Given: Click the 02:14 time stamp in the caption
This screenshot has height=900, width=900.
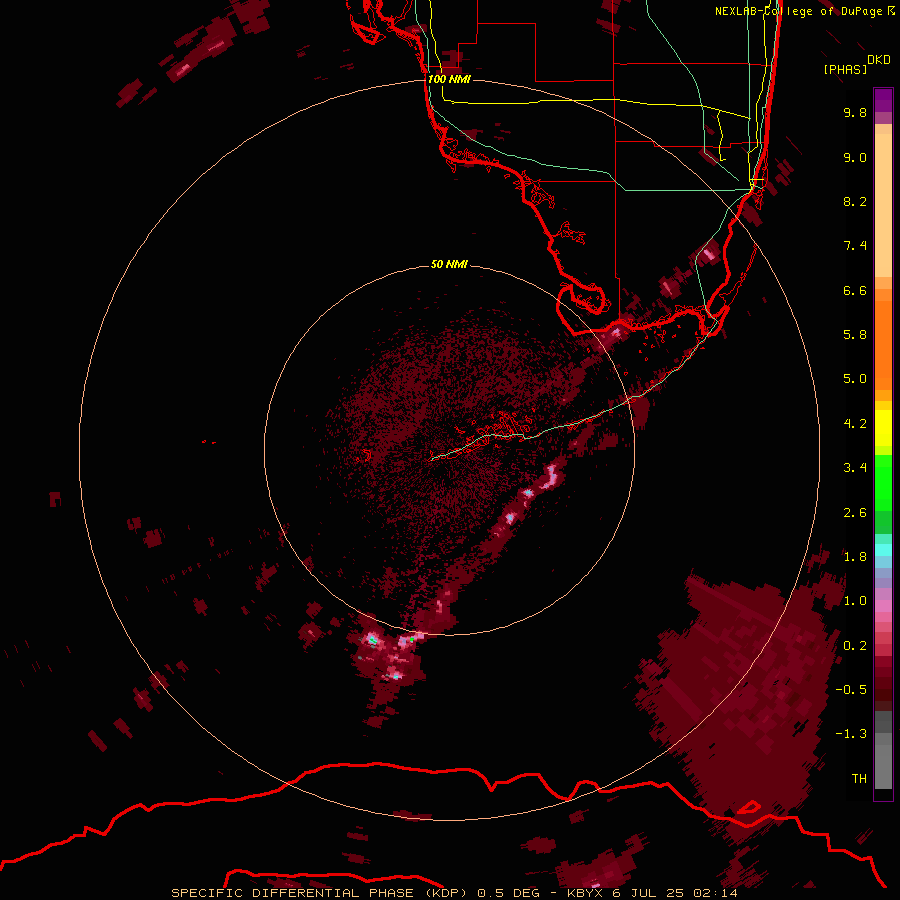Looking at the screenshot, I should pos(715,893).
